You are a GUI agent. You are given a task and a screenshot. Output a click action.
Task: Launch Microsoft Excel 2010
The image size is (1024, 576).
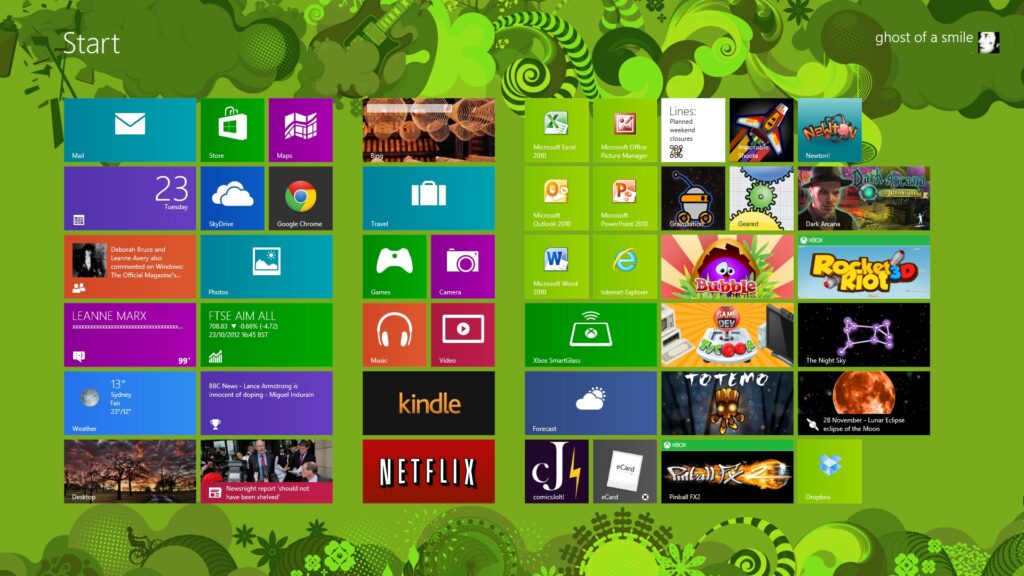(557, 130)
